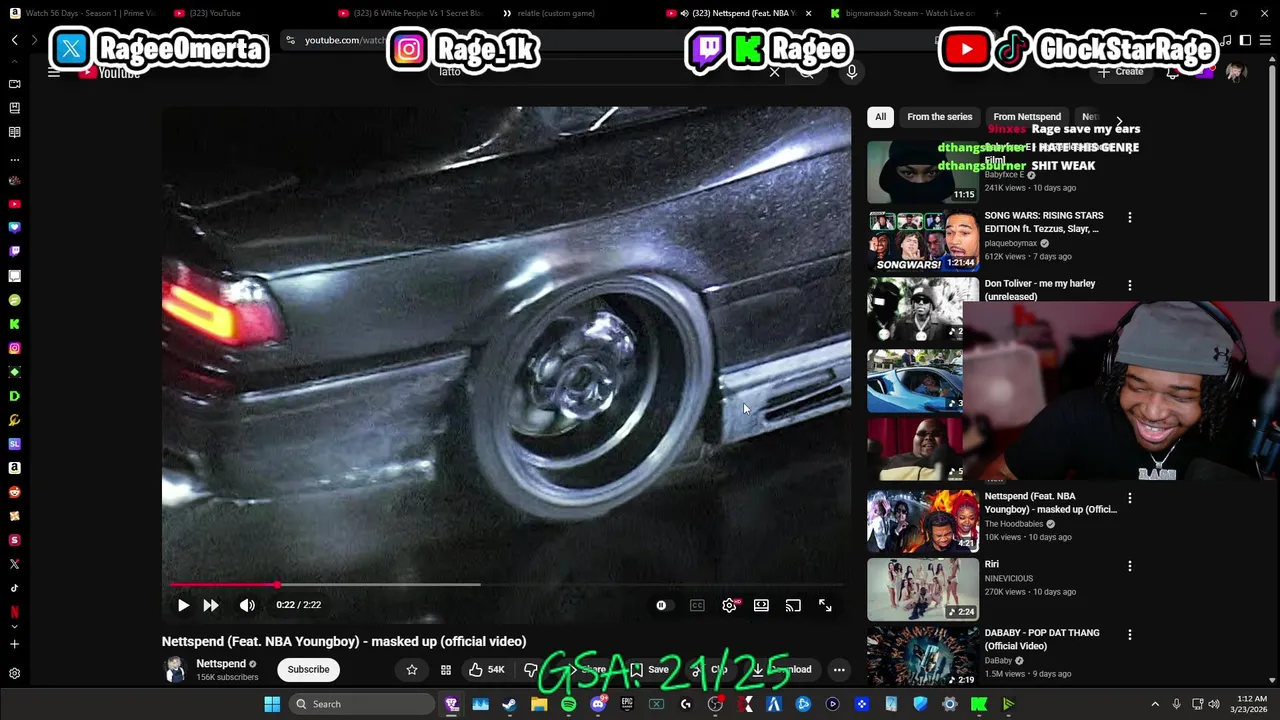
Task: Click the grid icon below video
Action: coord(446,669)
